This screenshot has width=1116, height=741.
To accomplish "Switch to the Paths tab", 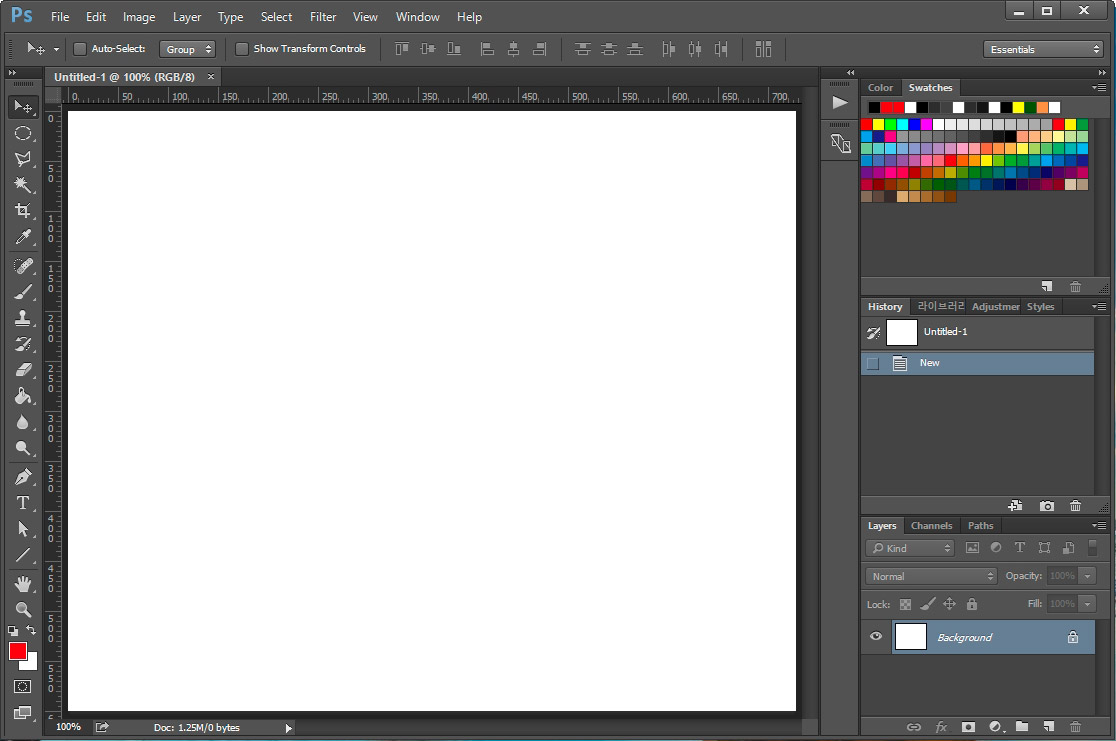I will click(x=980, y=526).
